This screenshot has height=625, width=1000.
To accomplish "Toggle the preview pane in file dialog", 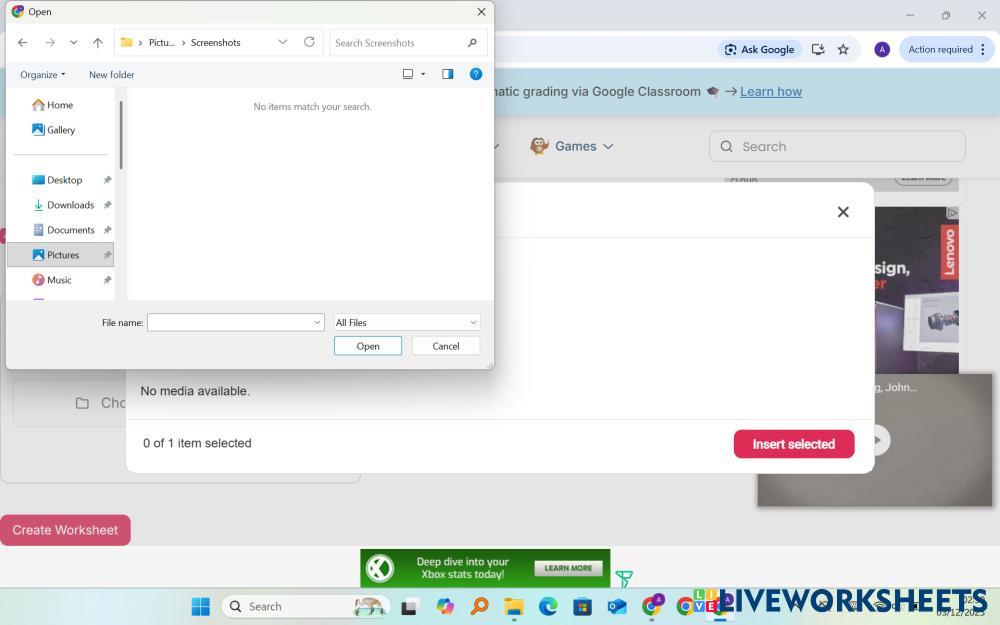I will click(x=447, y=74).
